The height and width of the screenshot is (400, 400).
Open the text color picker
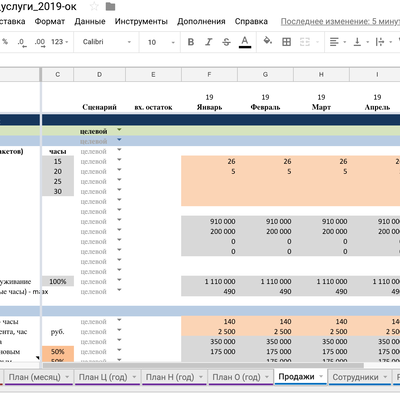[x=245, y=42]
